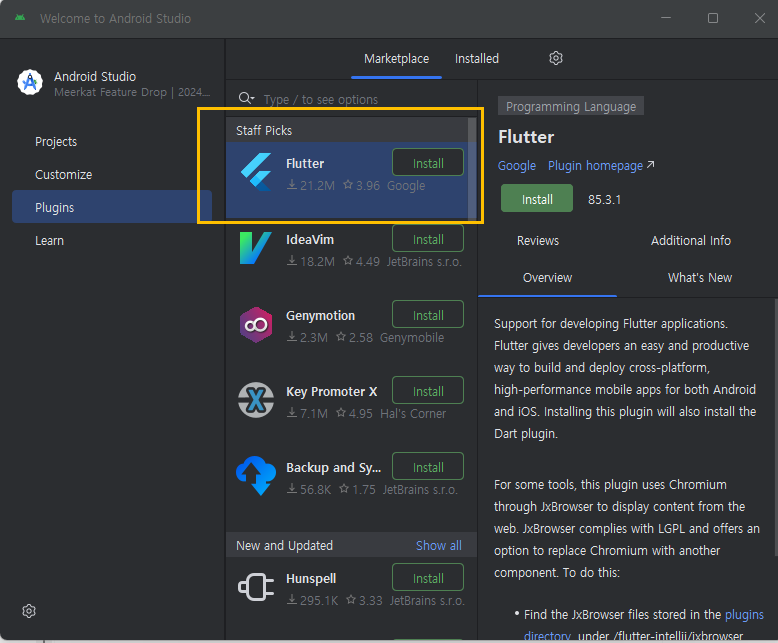Click Flutter's 3.96 star rating

(362, 186)
